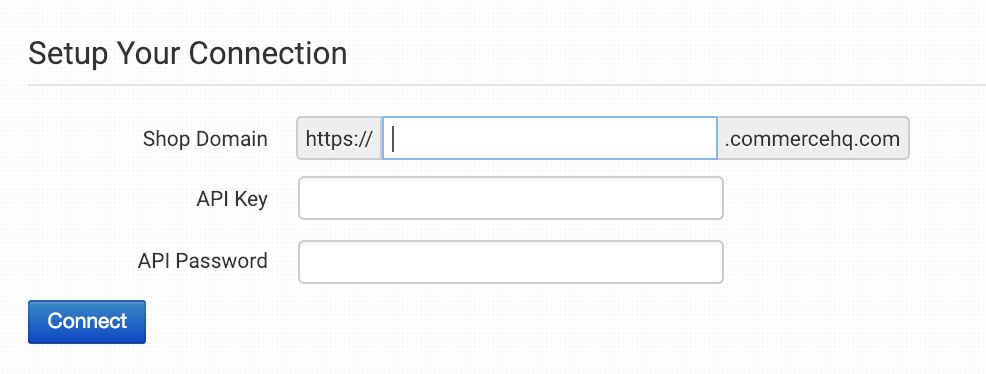Viewport: 986px width, 374px height.
Task: Select the gray https:// box
Action: click(x=340, y=138)
